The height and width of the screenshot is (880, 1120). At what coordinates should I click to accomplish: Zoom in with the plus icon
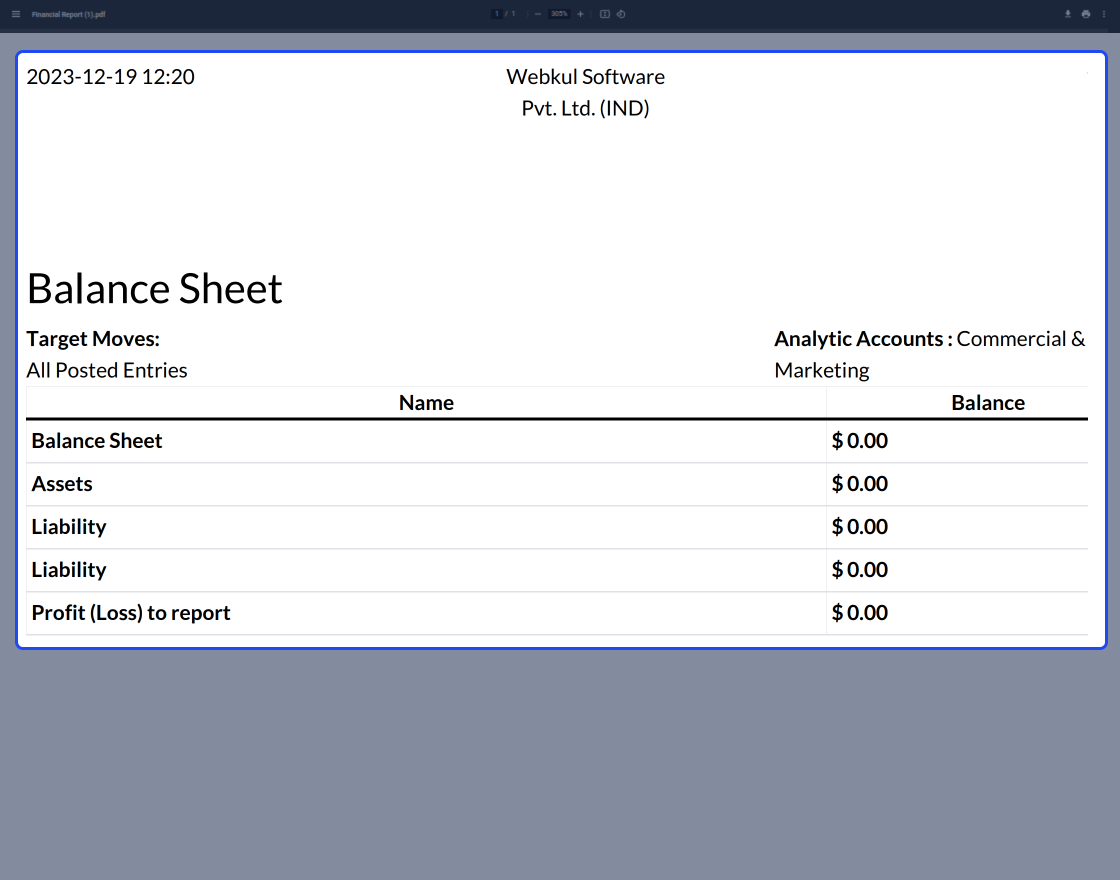click(x=580, y=14)
